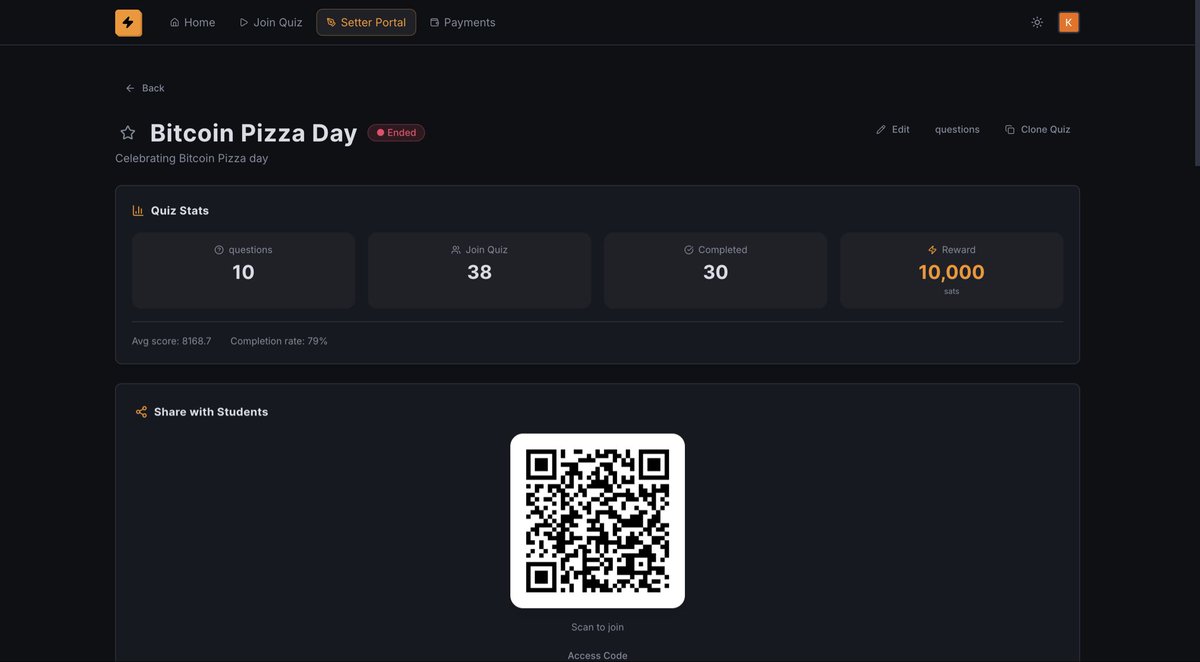Click the people icon in Join Quiz card
1200x662 pixels.
click(x=456, y=250)
